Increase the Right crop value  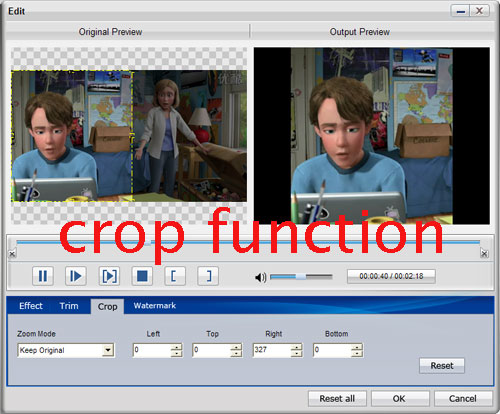pyautogui.click(x=296, y=347)
